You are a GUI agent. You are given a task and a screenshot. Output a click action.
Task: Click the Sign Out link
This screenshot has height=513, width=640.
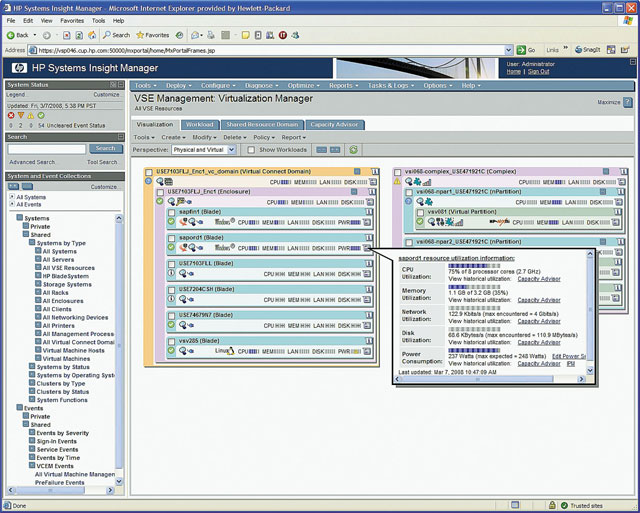click(x=538, y=71)
